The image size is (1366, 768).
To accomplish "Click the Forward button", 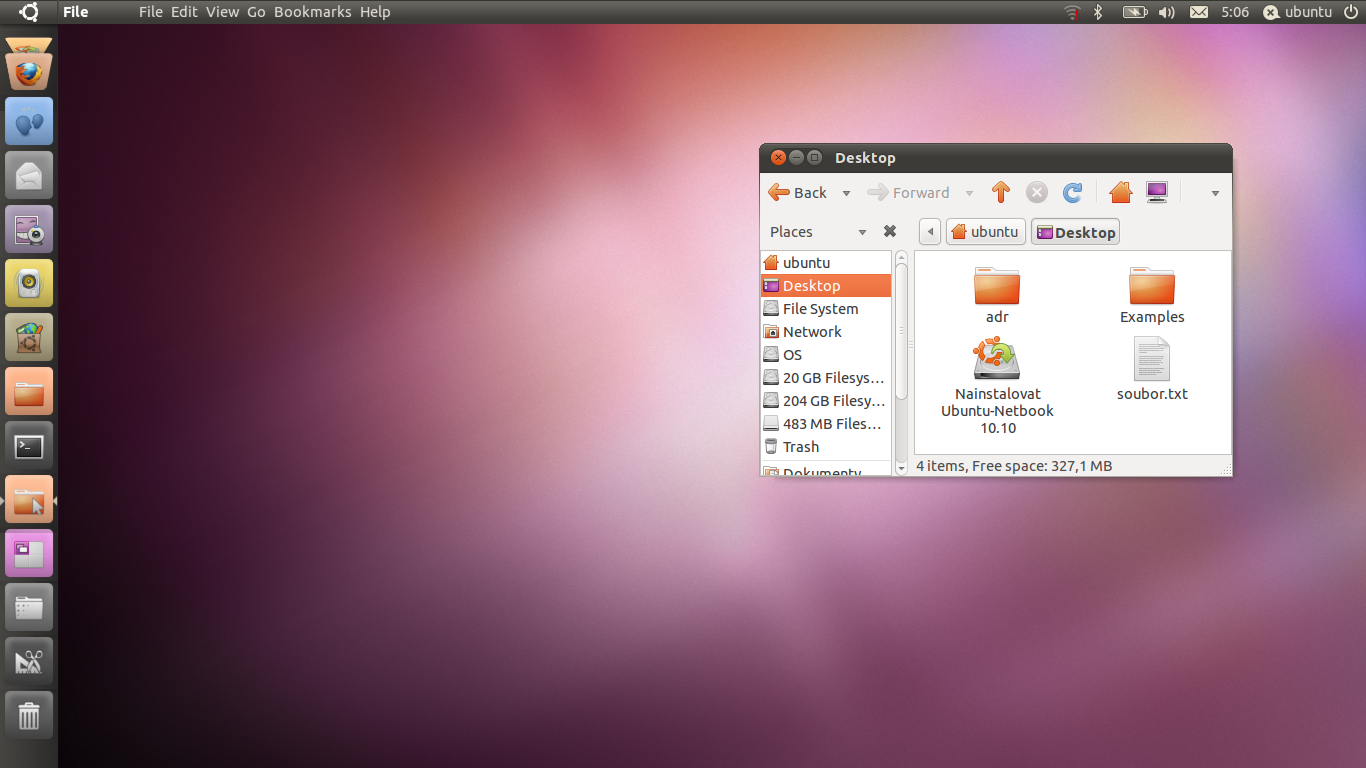I will 908,192.
